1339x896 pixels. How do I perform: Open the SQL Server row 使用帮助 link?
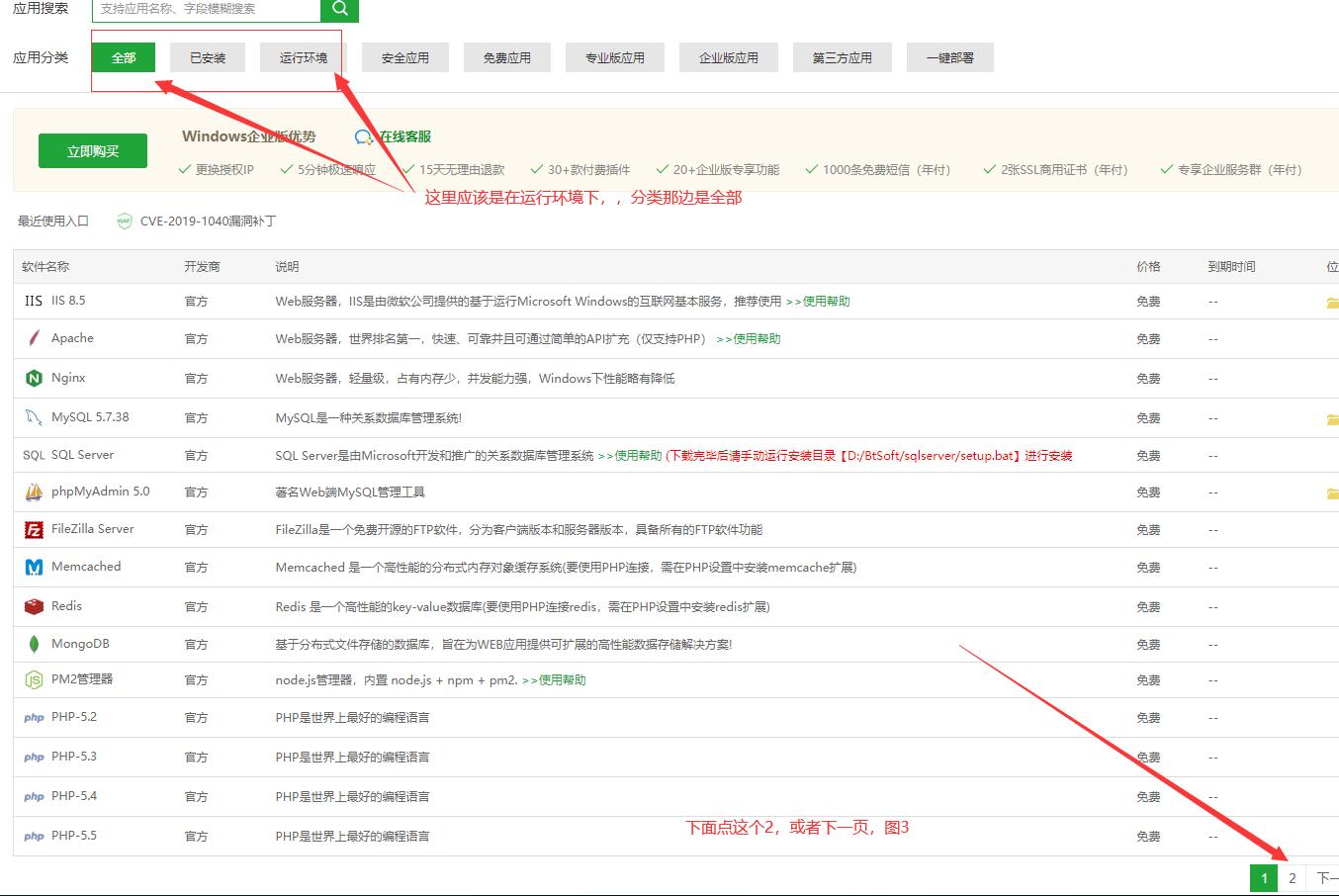[x=630, y=456]
